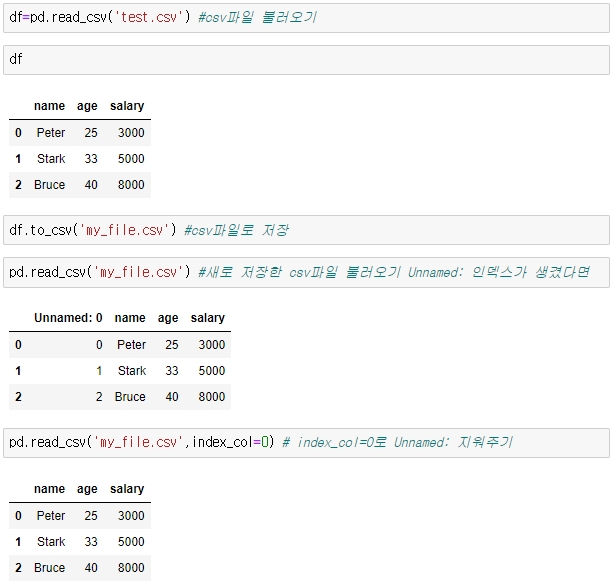The height and width of the screenshot is (586, 614).
Task: Click salary 3000 in the Unnamed table
Action: [x=212, y=345]
